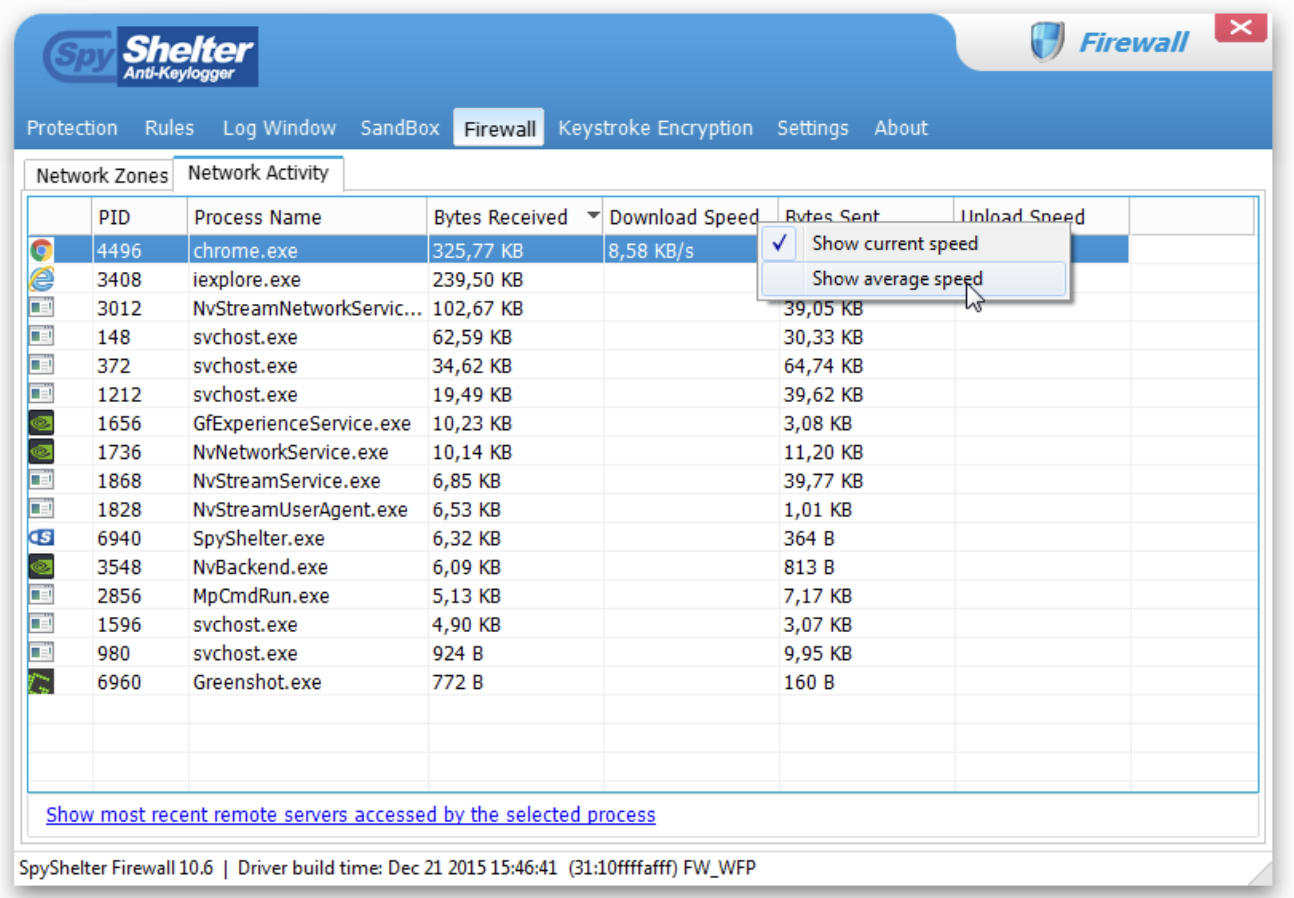Click the icon beside PID 372 svchost.exe

41,366
